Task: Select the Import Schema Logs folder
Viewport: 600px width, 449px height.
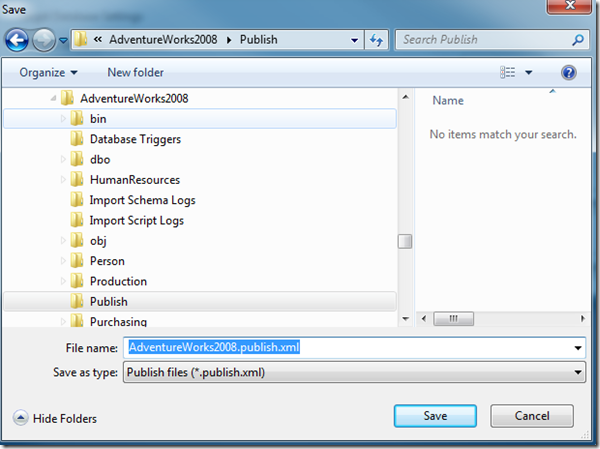Action: 142,200
